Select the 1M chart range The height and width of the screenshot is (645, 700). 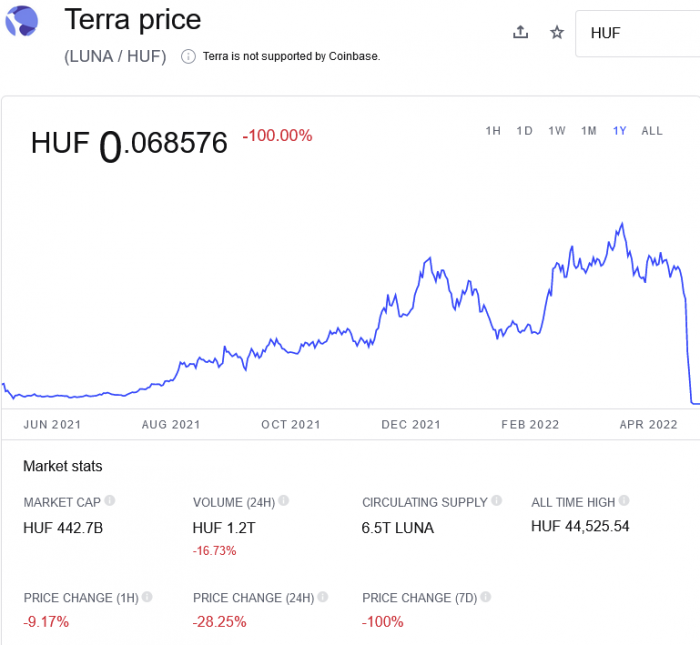pyautogui.click(x=589, y=131)
